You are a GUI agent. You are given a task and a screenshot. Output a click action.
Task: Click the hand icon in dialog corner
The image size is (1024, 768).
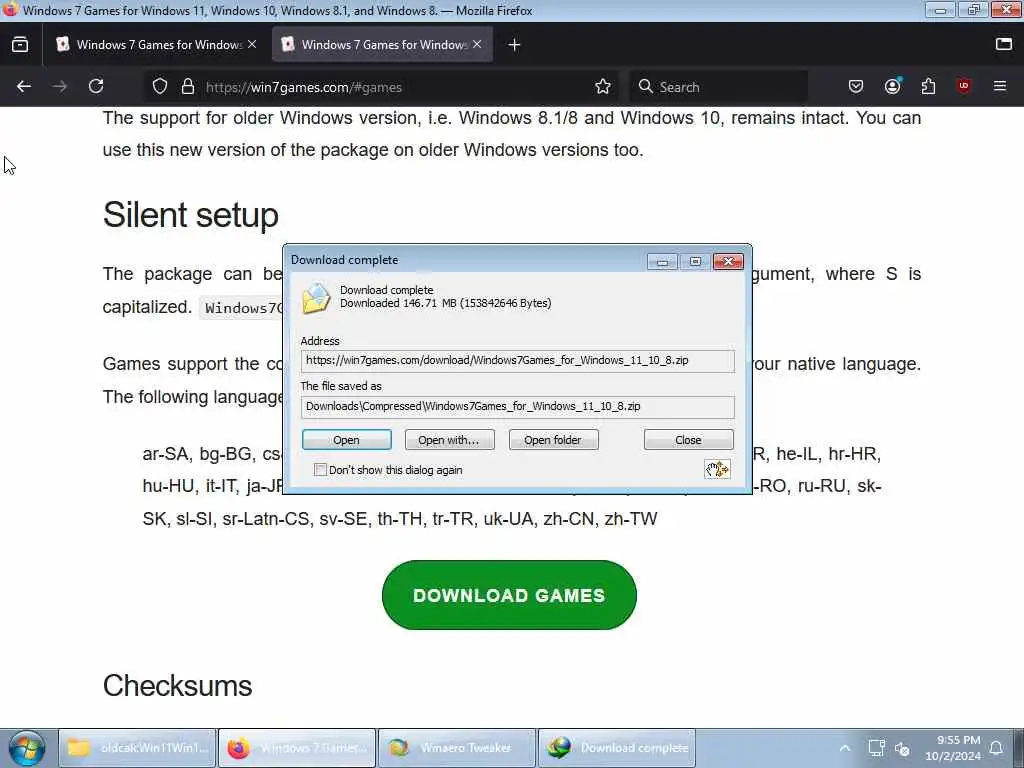(717, 469)
